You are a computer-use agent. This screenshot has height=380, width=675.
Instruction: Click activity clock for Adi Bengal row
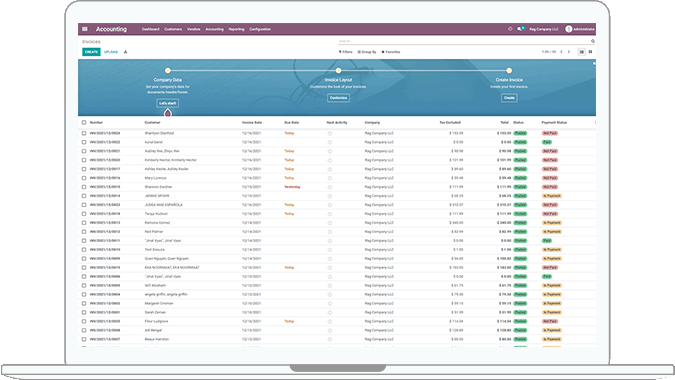pyautogui.click(x=330, y=331)
